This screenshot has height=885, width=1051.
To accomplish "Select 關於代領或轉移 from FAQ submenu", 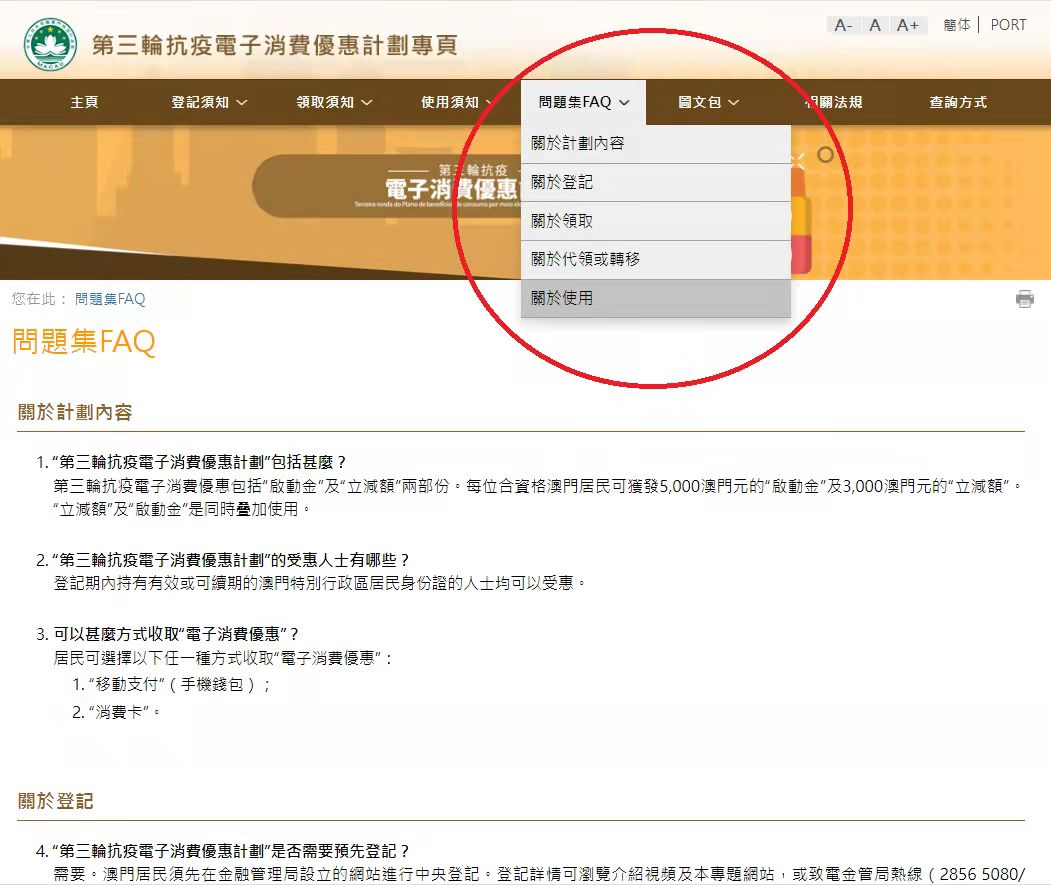I will click(x=586, y=259).
